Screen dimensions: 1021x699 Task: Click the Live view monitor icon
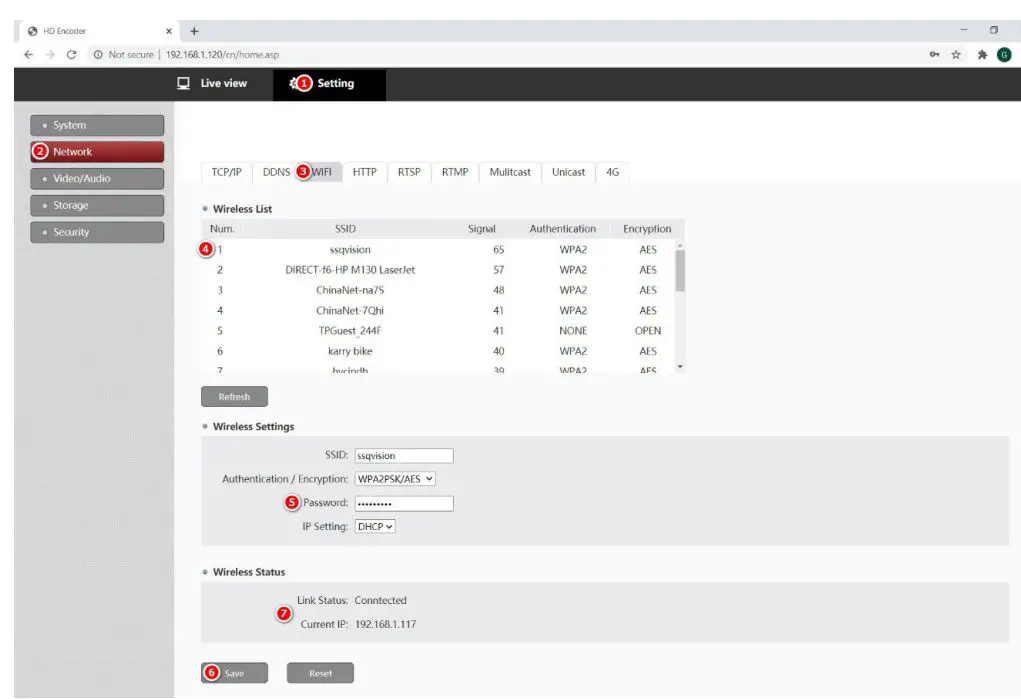[184, 83]
